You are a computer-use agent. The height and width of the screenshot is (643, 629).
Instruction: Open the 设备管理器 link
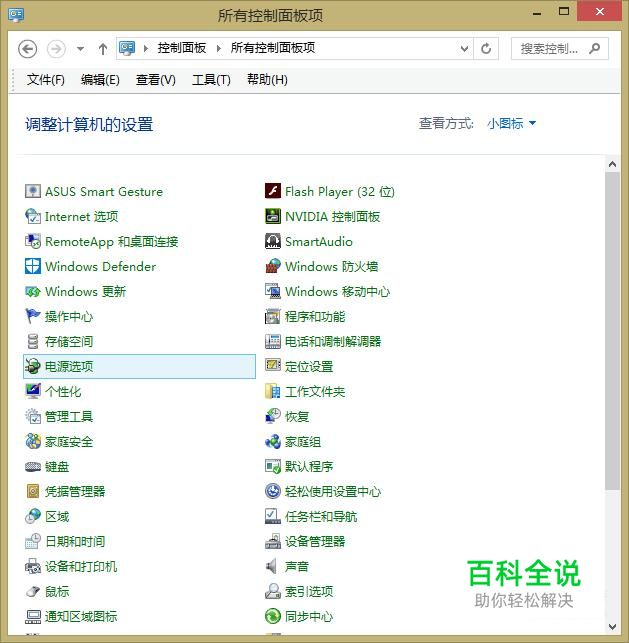[x=315, y=541]
